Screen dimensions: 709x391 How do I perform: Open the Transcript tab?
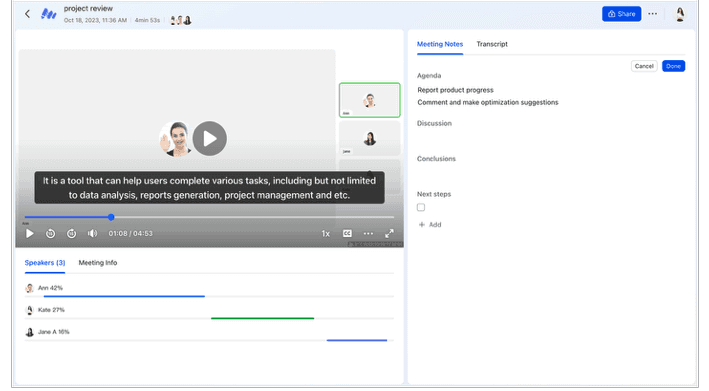[x=492, y=44]
